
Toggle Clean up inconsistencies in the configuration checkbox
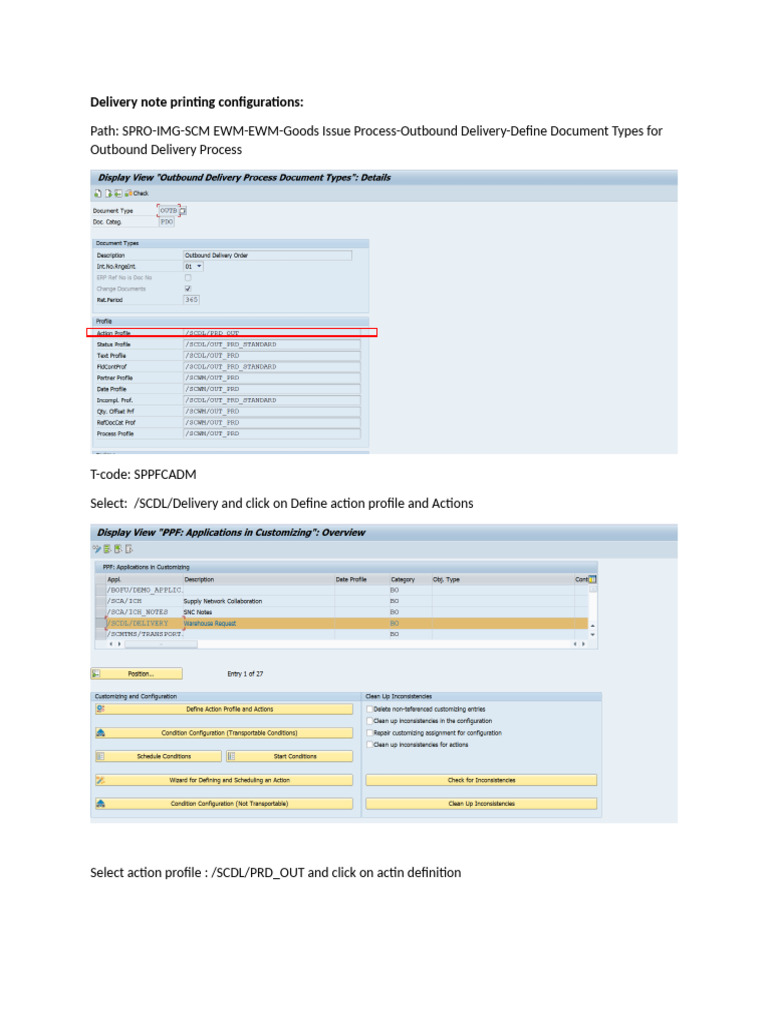tap(370, 721)
